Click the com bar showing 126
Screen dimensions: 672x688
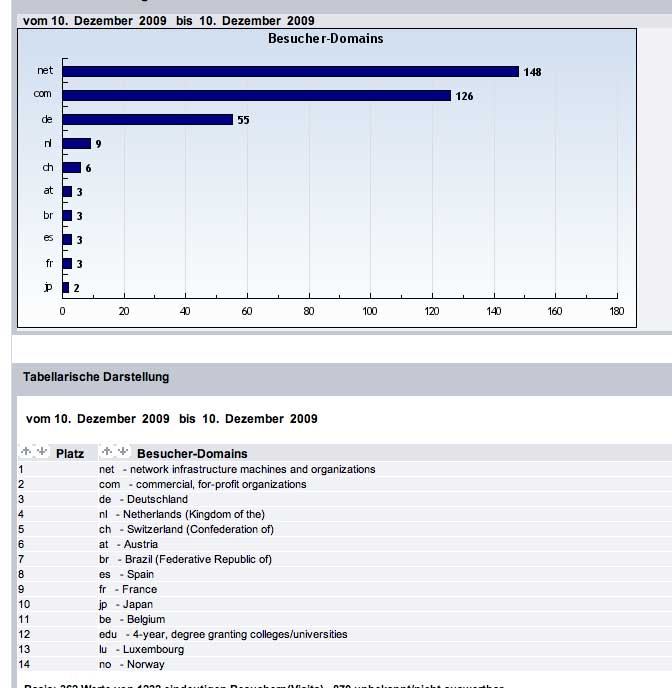(256, 96)
